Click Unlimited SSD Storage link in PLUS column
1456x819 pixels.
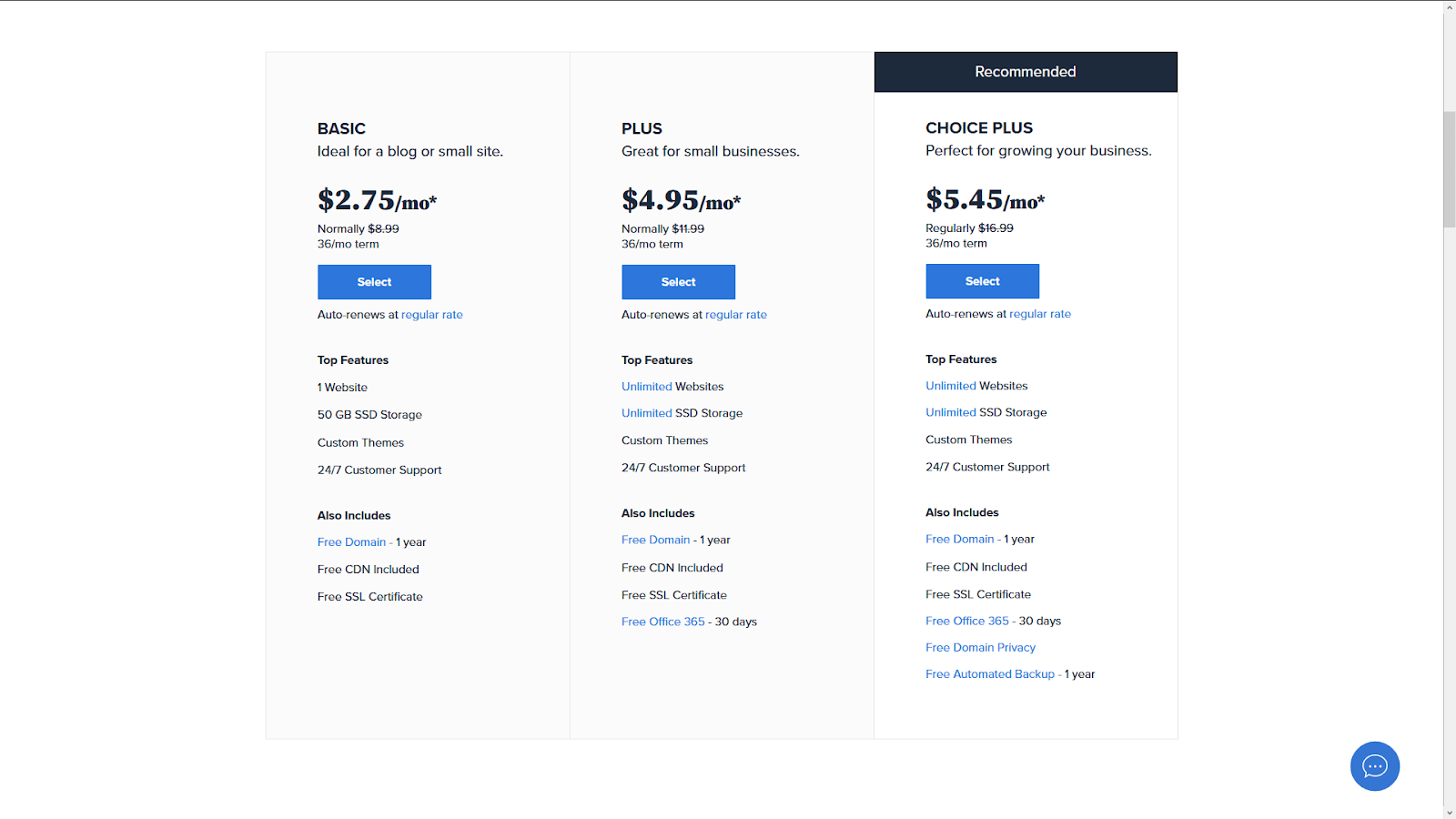pyautogui.click(x=646, y=412)
